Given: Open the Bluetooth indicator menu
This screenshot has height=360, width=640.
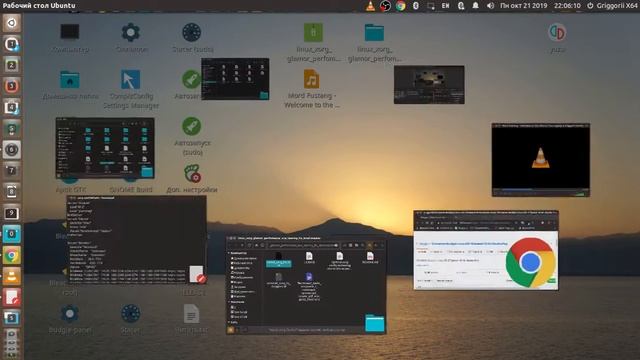Looking at the screenshot, I should pyautogui.click(x=416, y=6).
